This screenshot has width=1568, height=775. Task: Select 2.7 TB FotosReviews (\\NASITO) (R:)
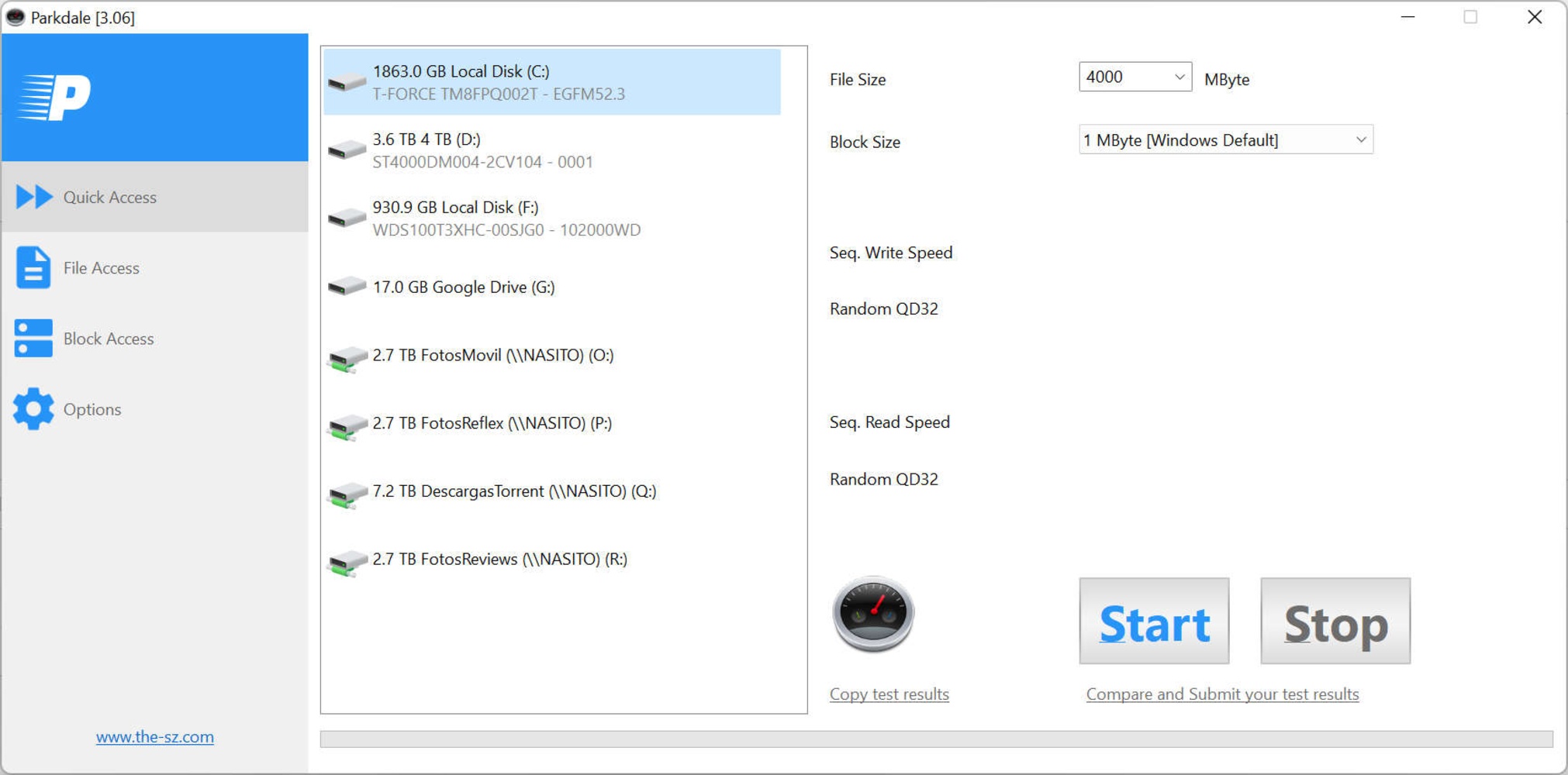click(552, 560)
